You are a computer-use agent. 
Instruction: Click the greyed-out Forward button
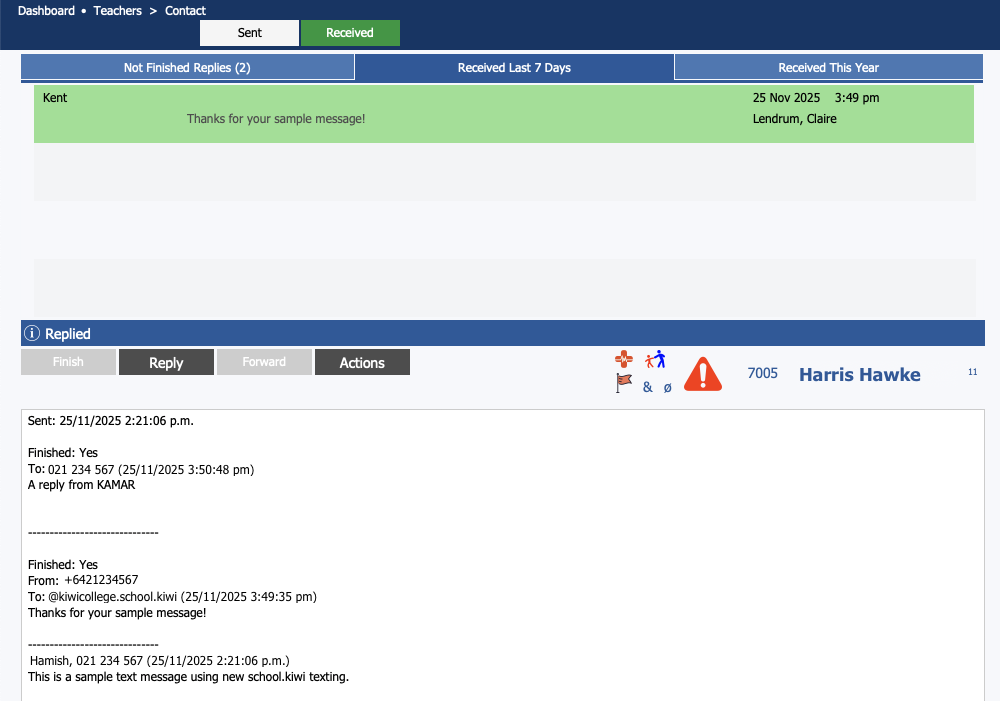coord(264,362)
